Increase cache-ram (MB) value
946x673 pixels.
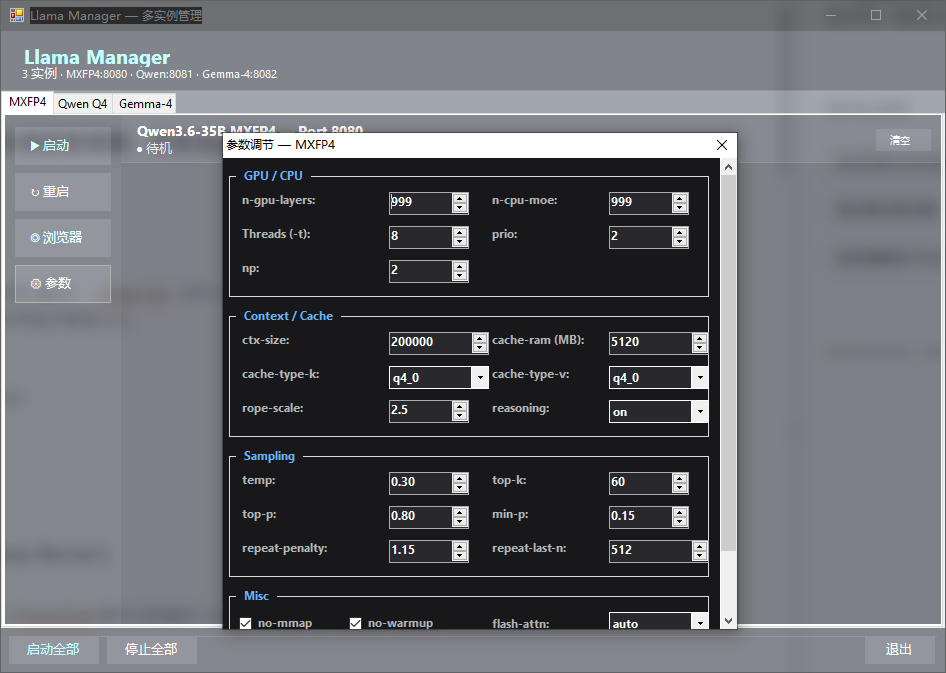click(700, 338)
